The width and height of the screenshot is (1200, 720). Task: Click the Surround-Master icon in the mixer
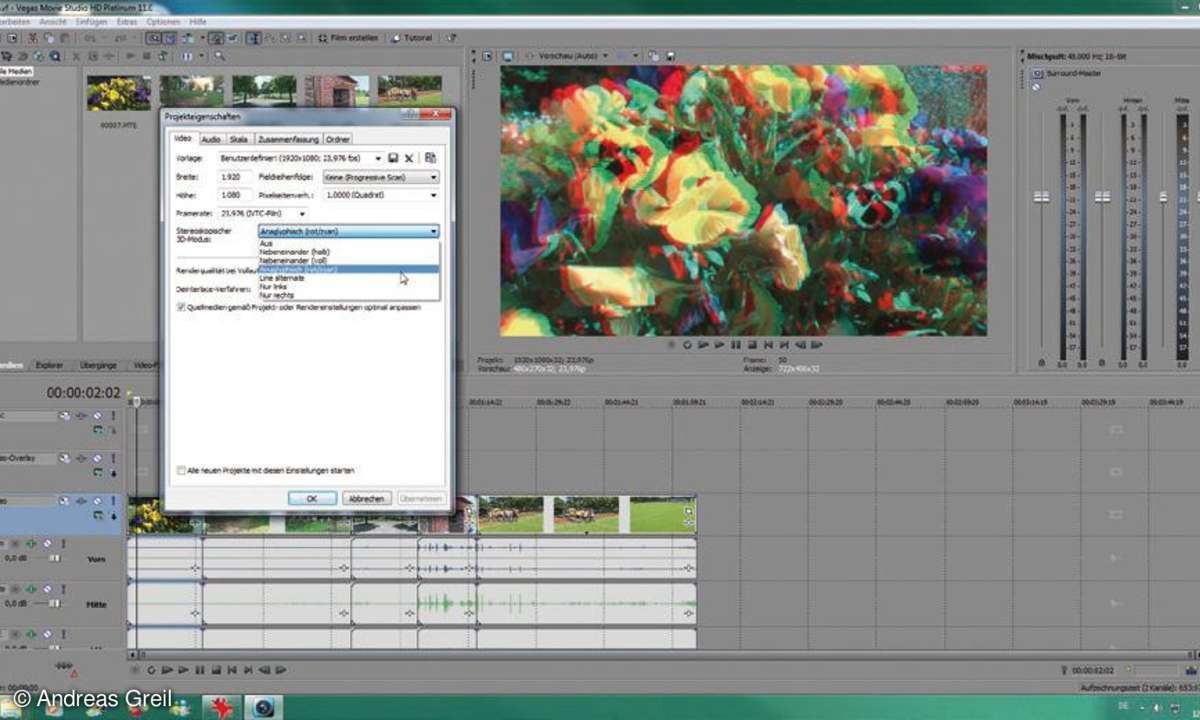pyautogui.click(x=1037, y=74)
